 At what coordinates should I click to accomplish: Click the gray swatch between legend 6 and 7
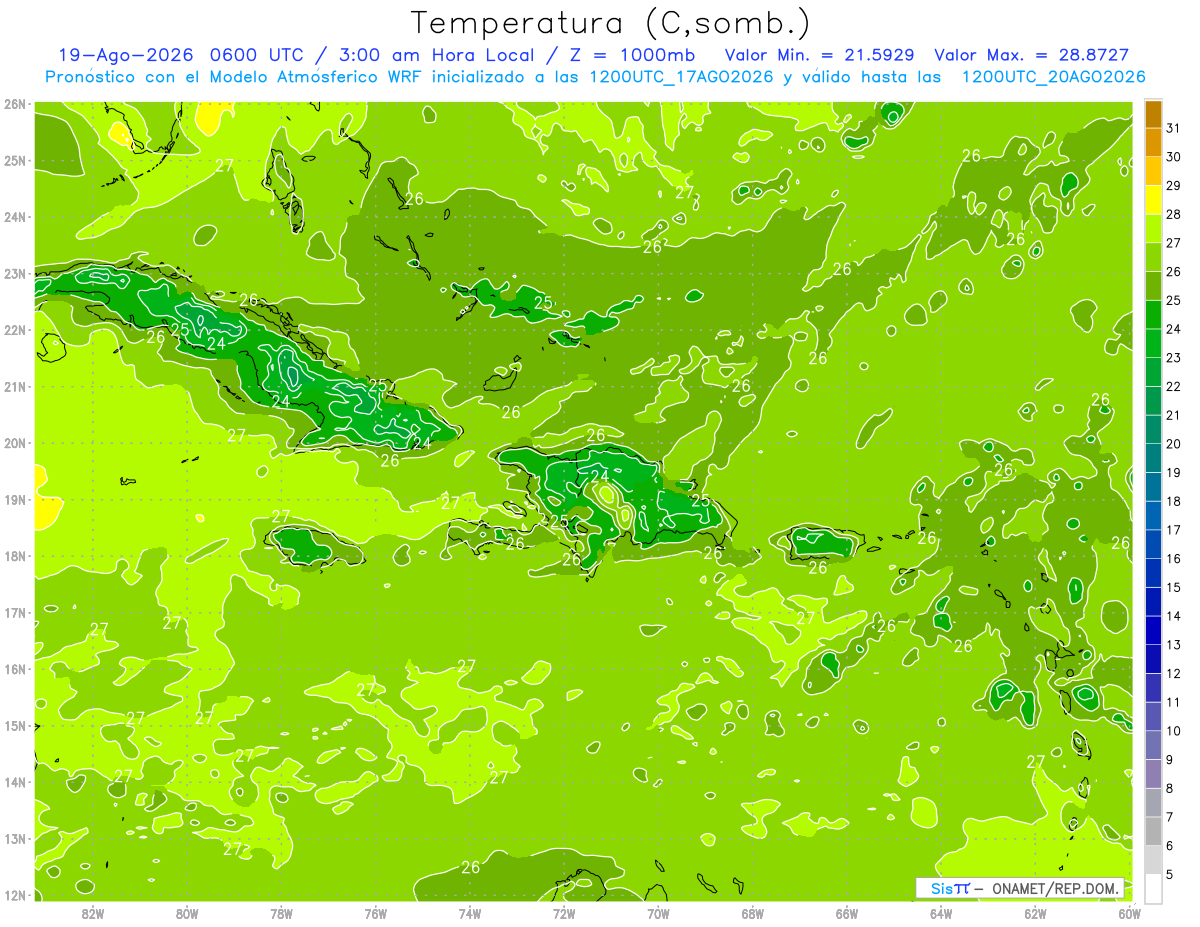click(x=1153, y=831)
